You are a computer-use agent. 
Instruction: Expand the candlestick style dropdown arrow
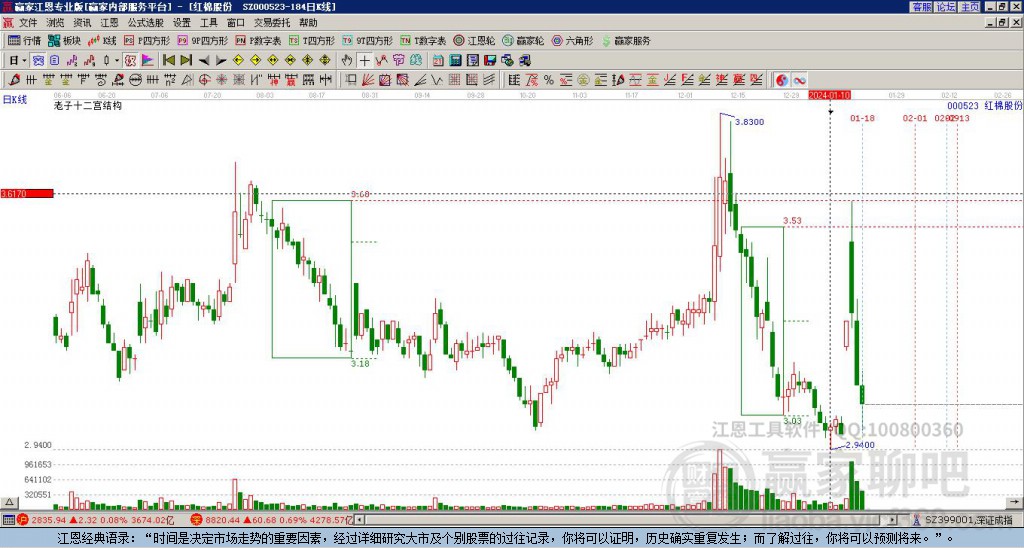pos(116,60)
